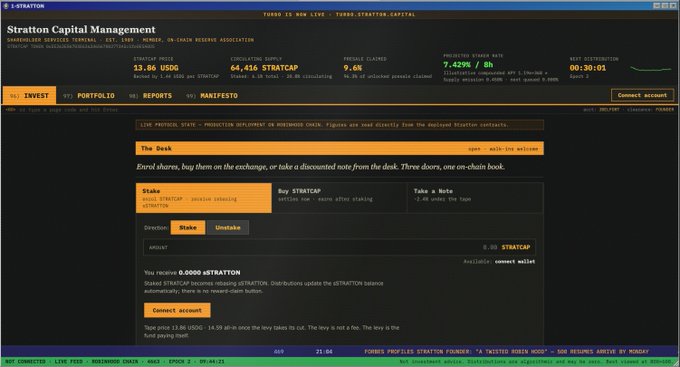Click 'You receive 0.0000 sSTRATTON' line
The width and height of the screenshot is (680, 367).
click(192, 272)
